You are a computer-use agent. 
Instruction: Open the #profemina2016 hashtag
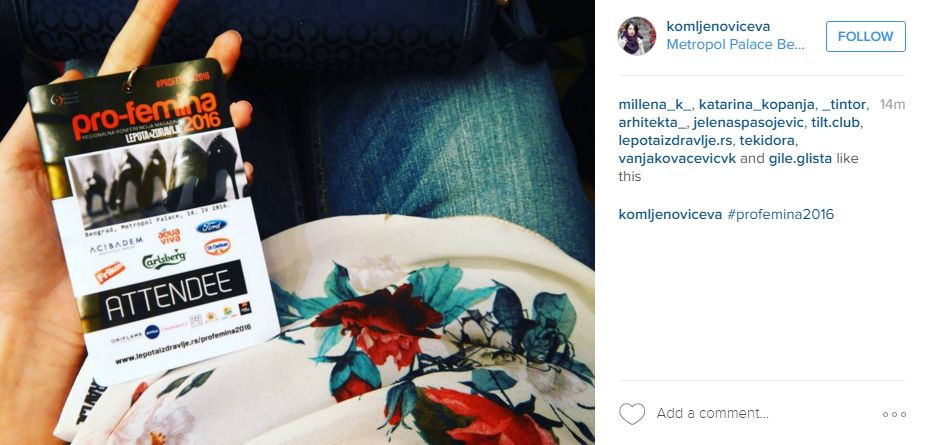point(780,214)
